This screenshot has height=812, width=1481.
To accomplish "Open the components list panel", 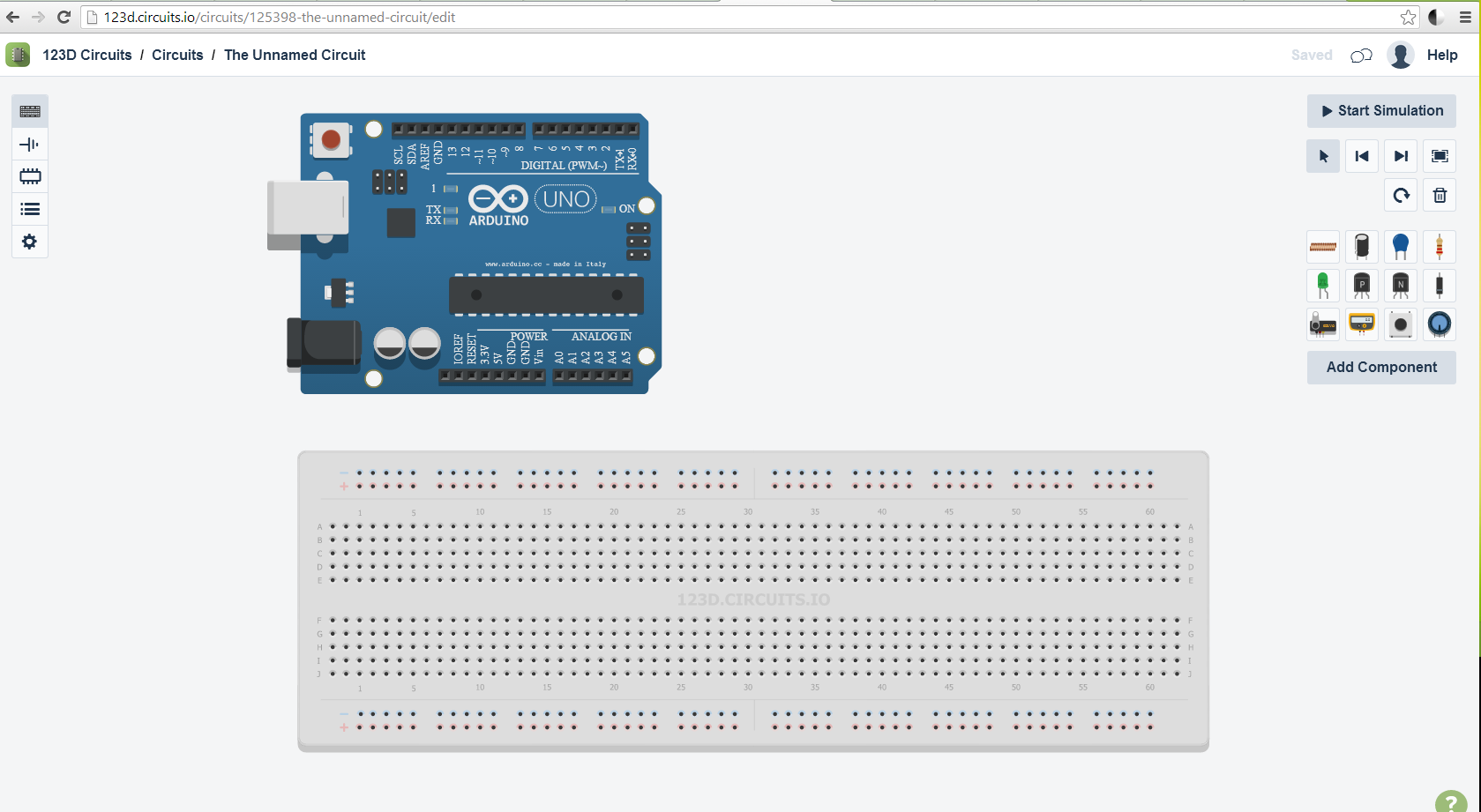I will pyautogui.click(x=29, y=209).
